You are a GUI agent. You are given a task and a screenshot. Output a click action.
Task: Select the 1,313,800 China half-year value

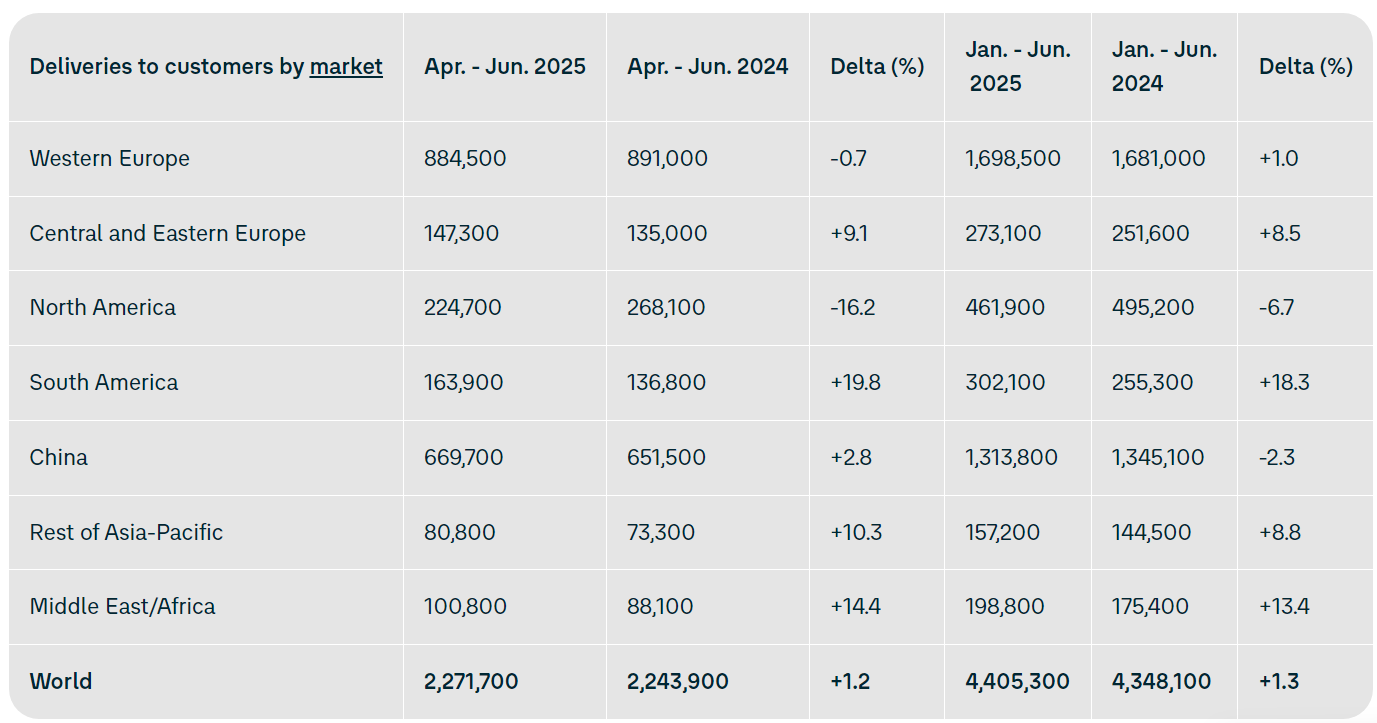click(1011, 458)
